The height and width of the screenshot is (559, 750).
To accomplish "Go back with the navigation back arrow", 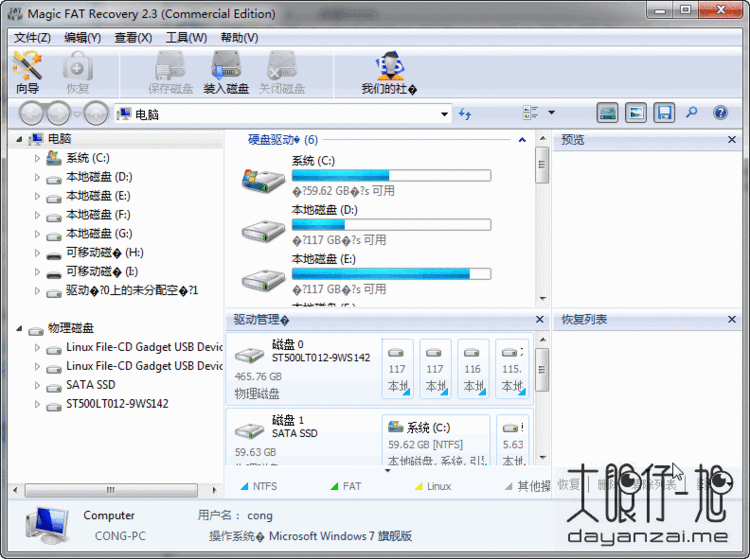I will (32, 114).
